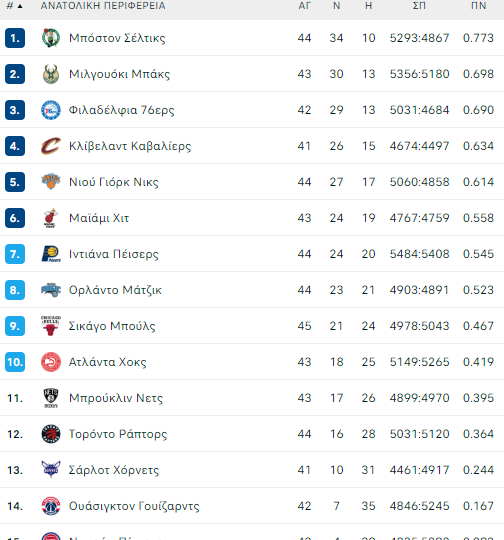Open the Philadelphia 76ers logo
The width and height of the screenshot is (504, 540).
(x=51, y=110)
